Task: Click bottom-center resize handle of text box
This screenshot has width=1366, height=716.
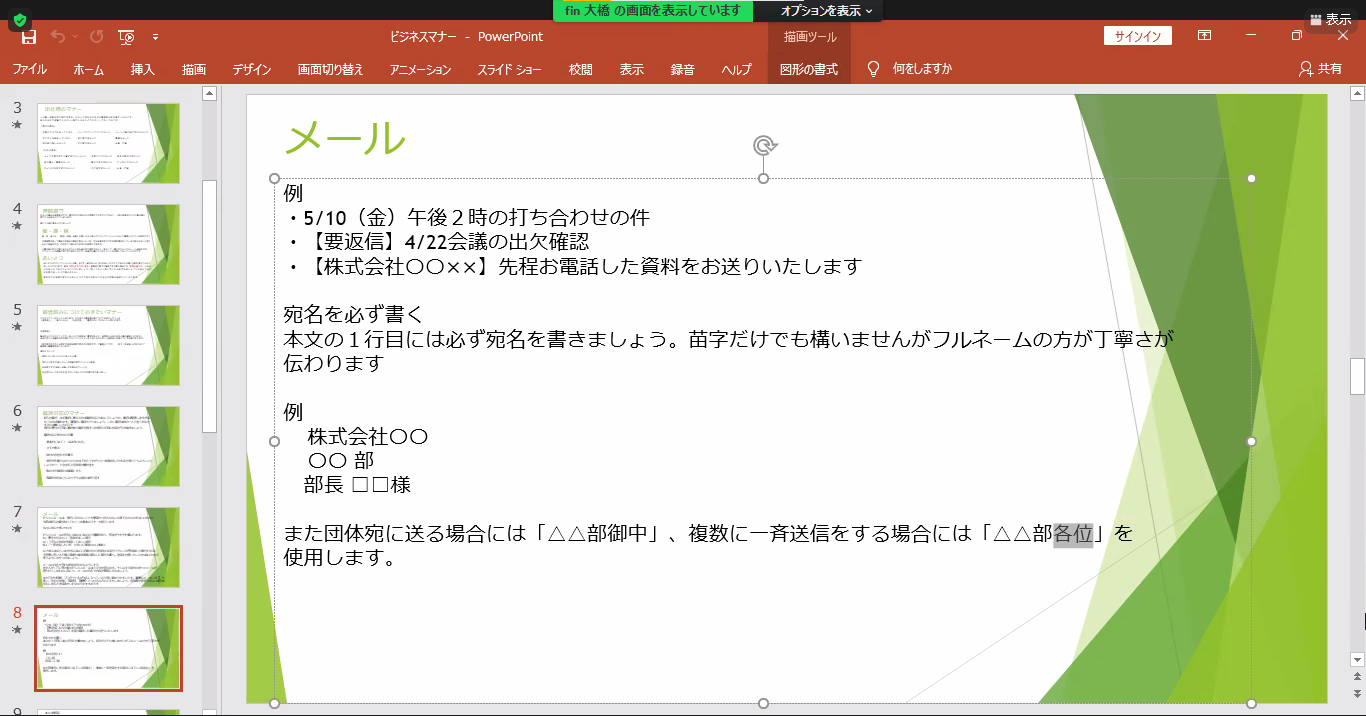Action: pos(763,703)
